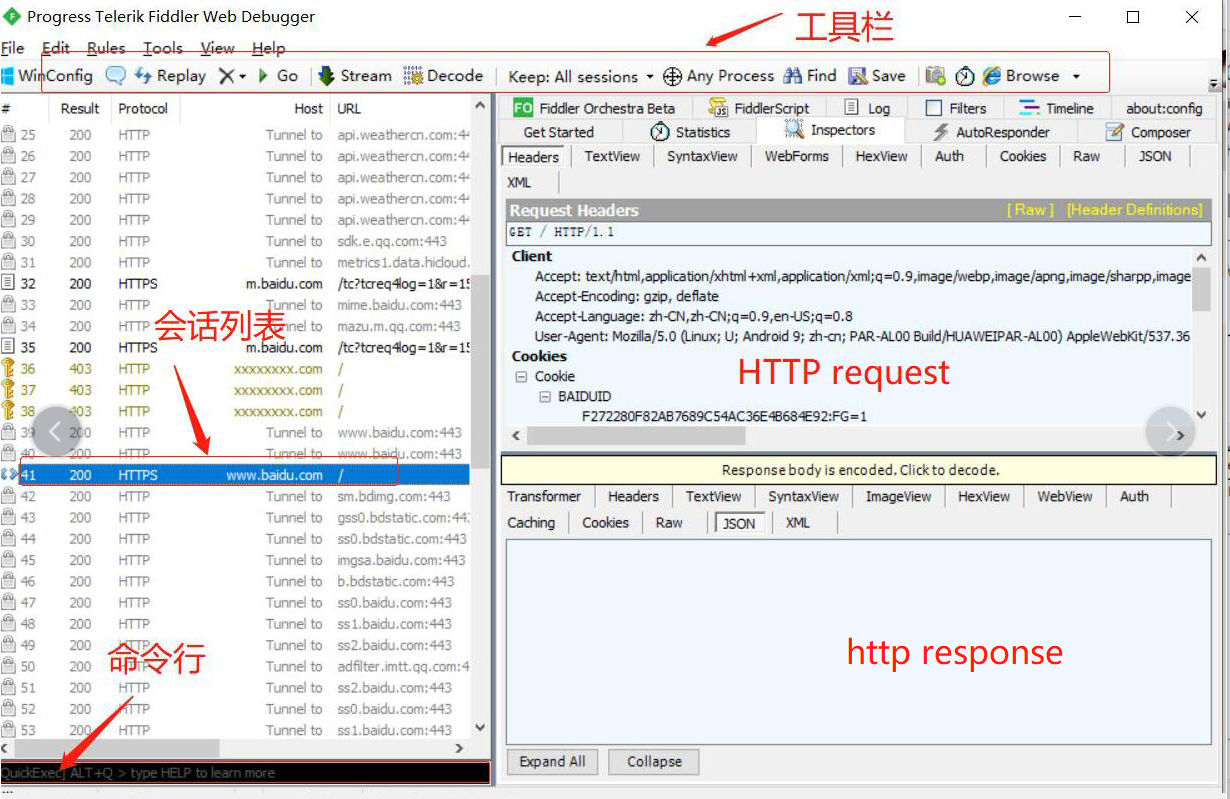Open the Transformer response tab
Viewport: 1230px width, 799px height.
pos(544,496)
